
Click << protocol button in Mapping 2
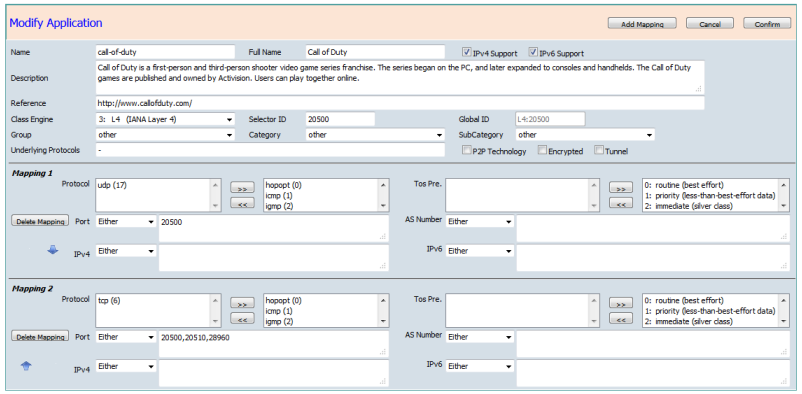tap(242, 319)
